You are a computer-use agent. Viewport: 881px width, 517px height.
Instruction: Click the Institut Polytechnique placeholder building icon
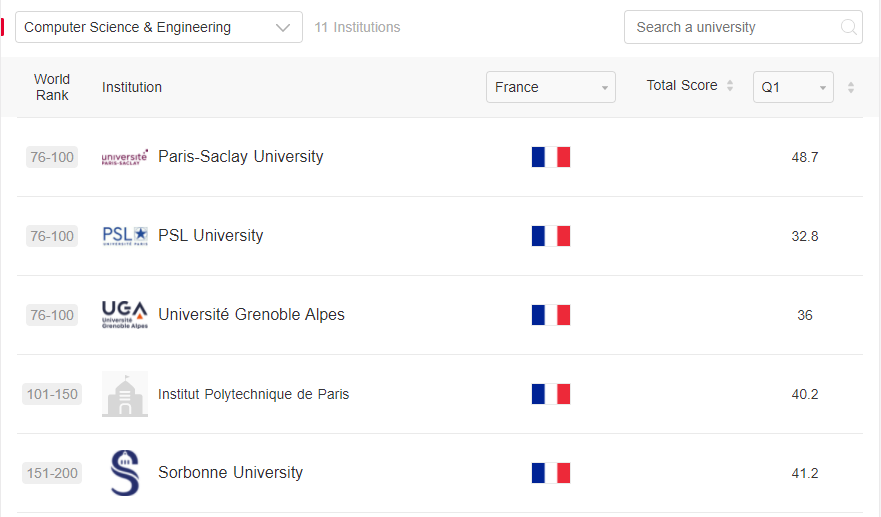coord(125,394)
